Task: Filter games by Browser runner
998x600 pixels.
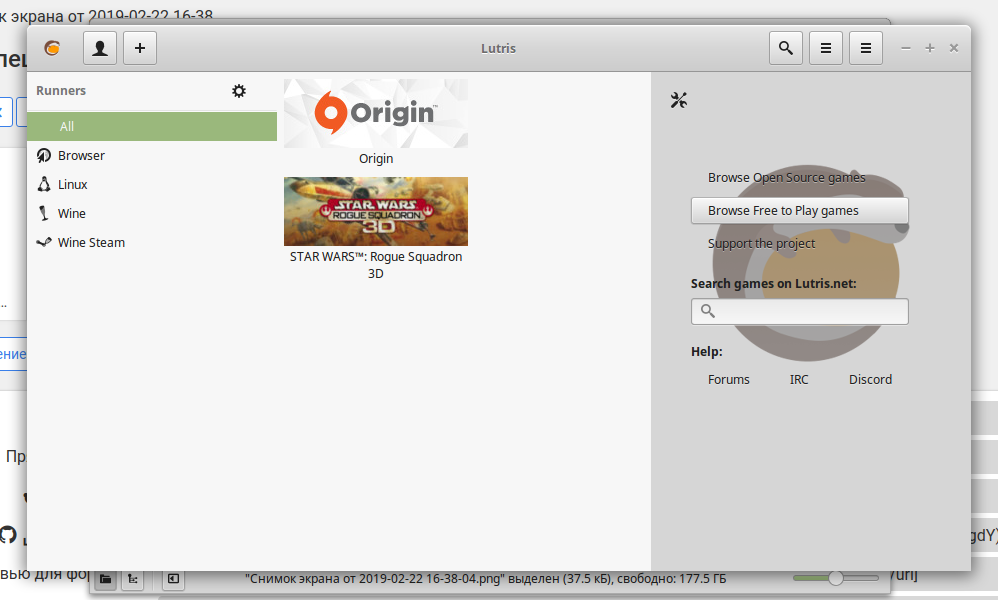Action: 152,155
